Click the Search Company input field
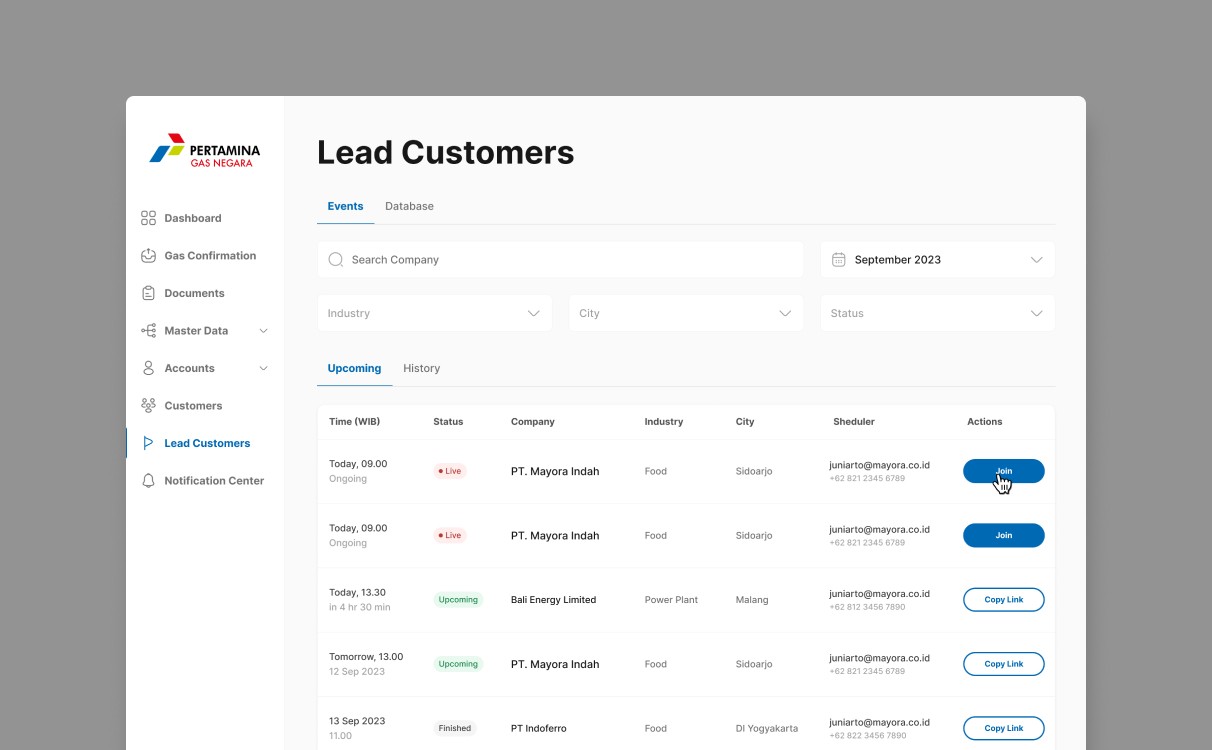 click(x=560, y=259)
